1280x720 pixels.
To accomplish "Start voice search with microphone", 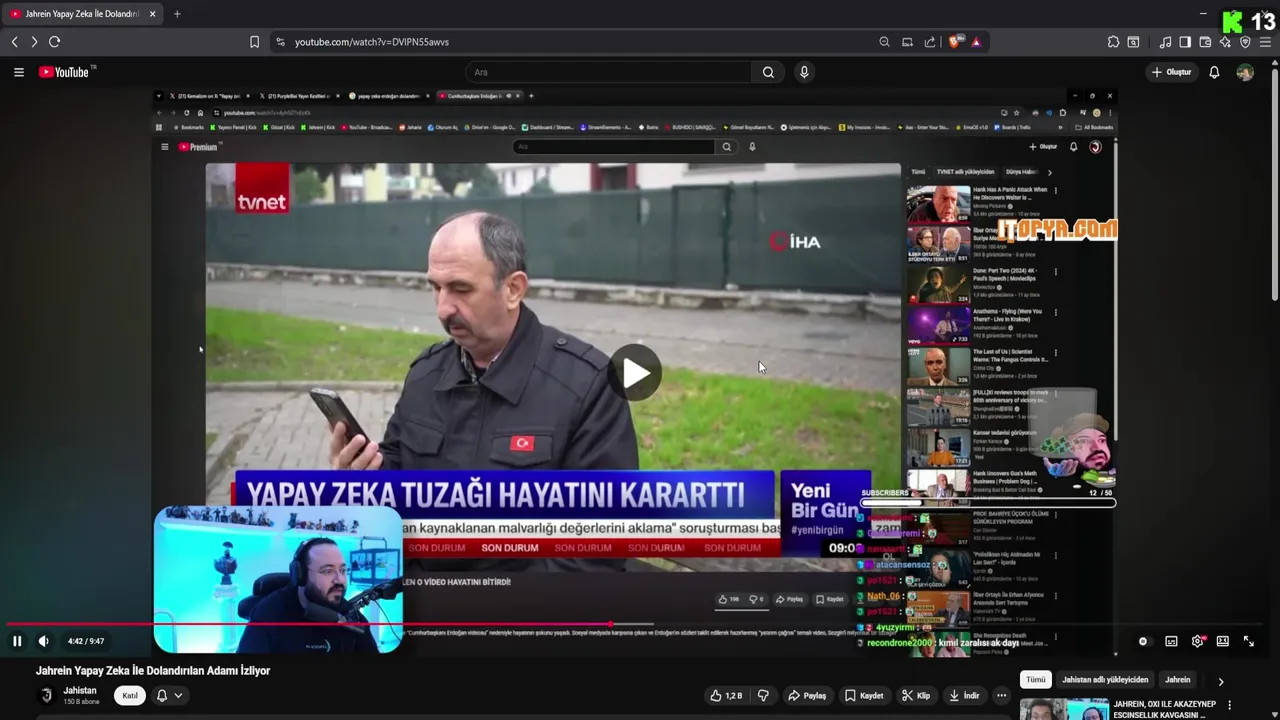I will click(x=803, y=72).
